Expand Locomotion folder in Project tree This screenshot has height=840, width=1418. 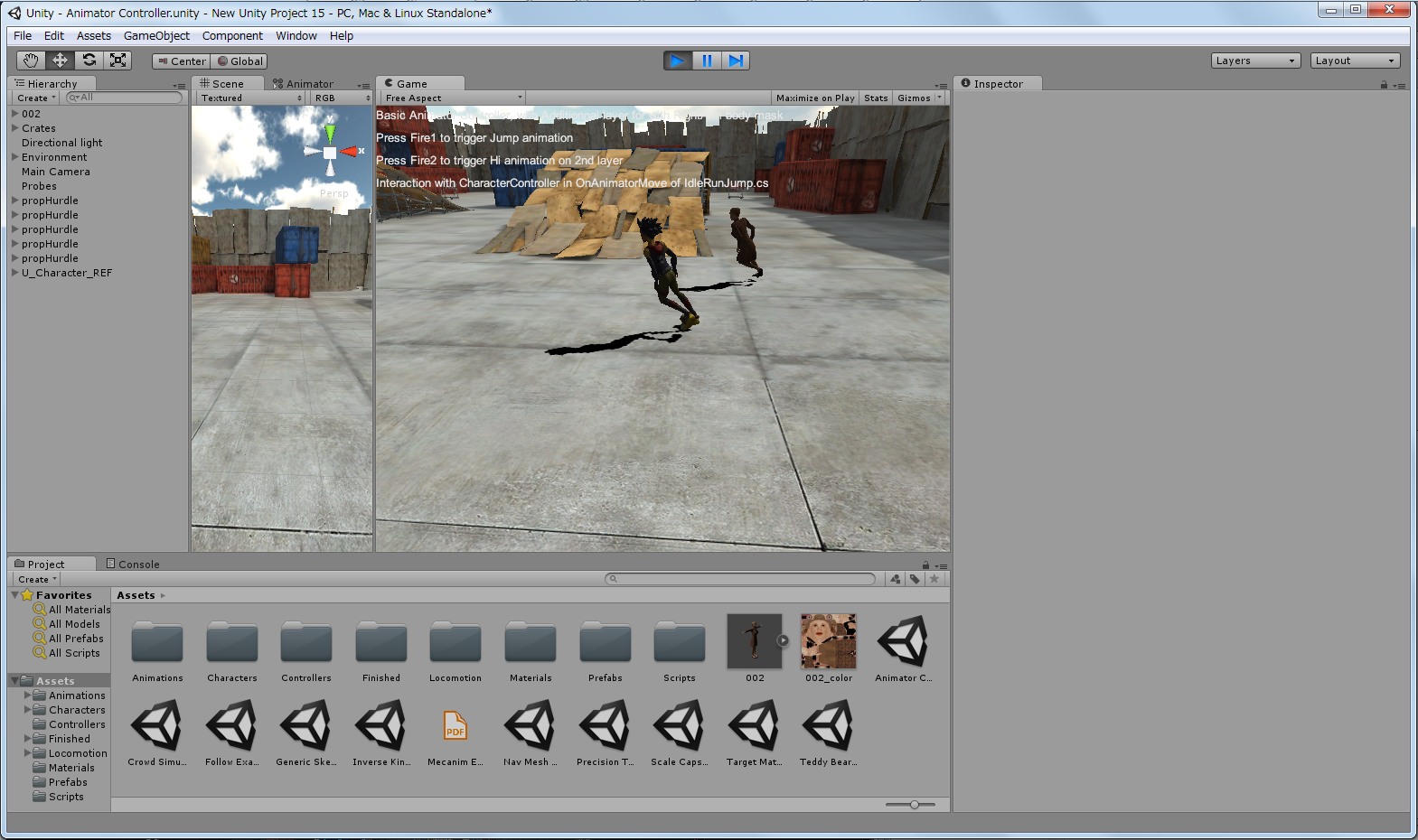tap(27, 753)
